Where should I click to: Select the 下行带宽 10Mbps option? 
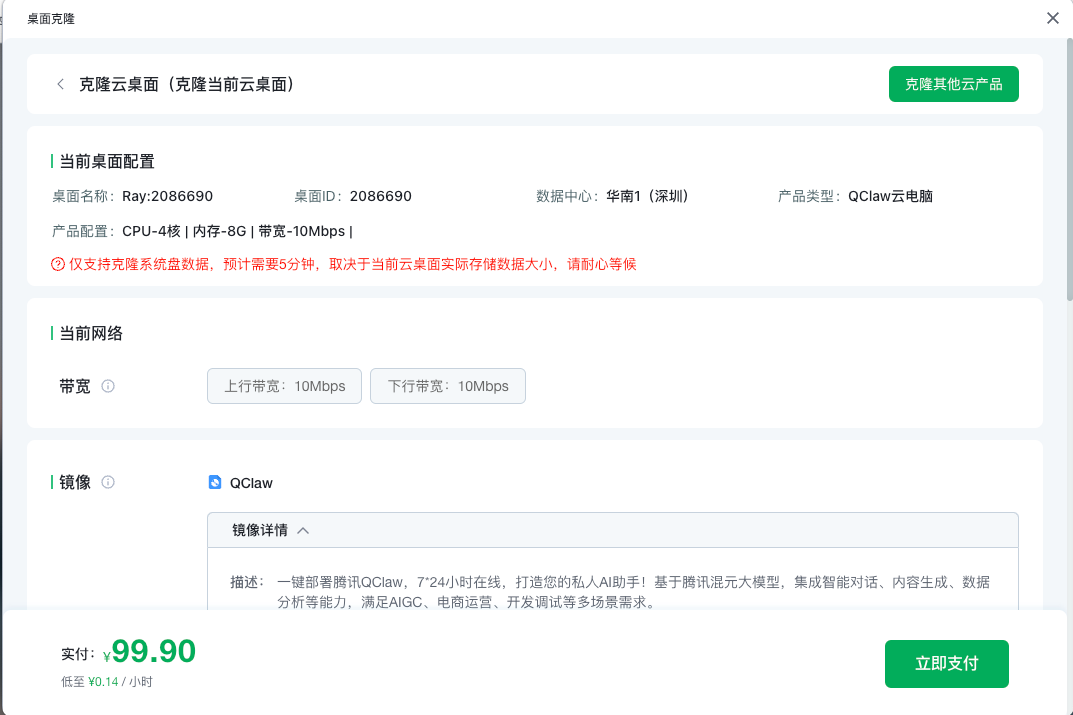coord(447,386)
